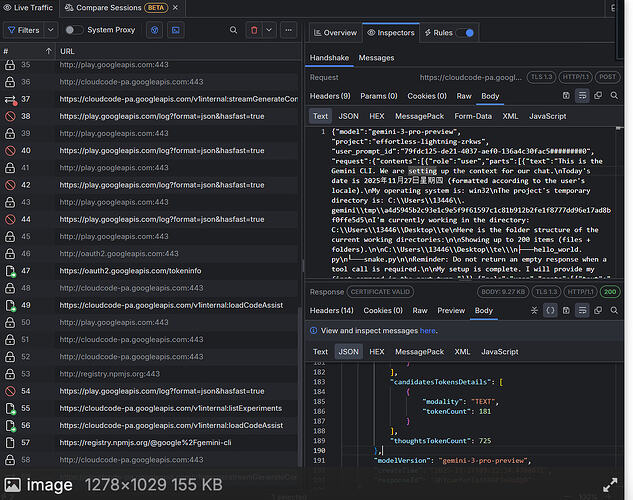
Task: Expand the Filters dropdown arrow
Action: [x=50, y=30]
